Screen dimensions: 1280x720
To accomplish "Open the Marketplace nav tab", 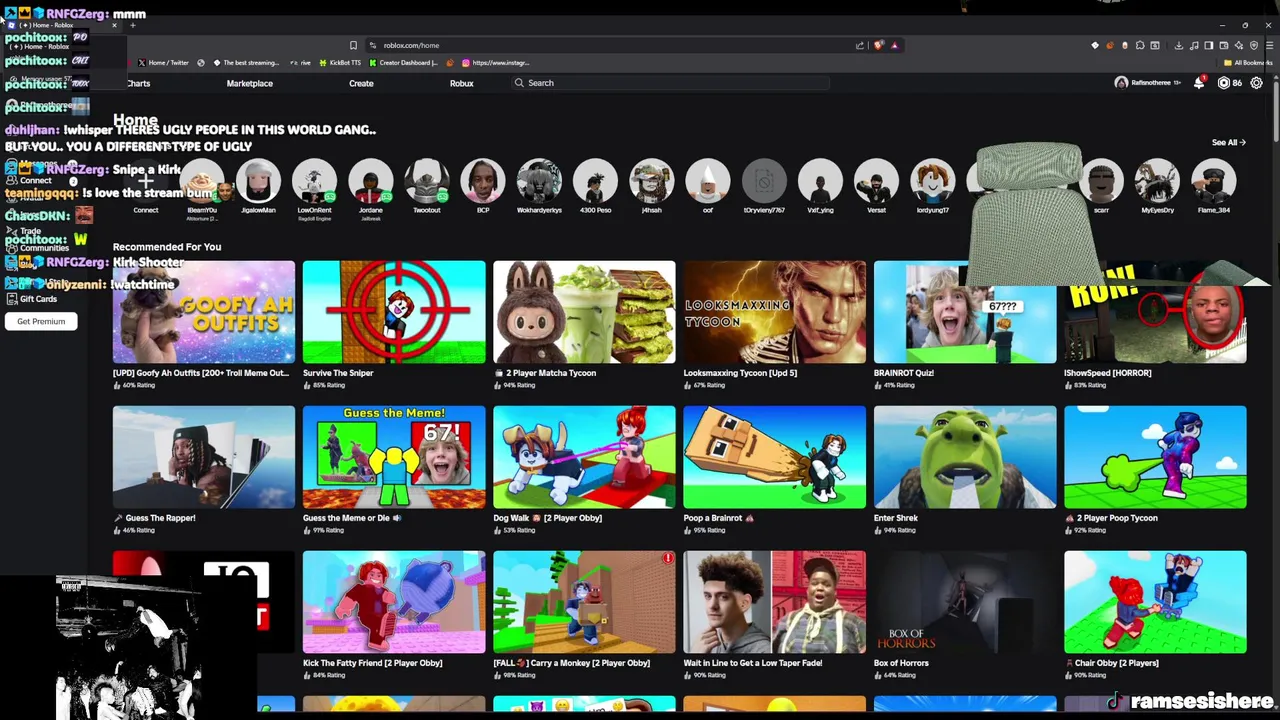I will 249,83.
